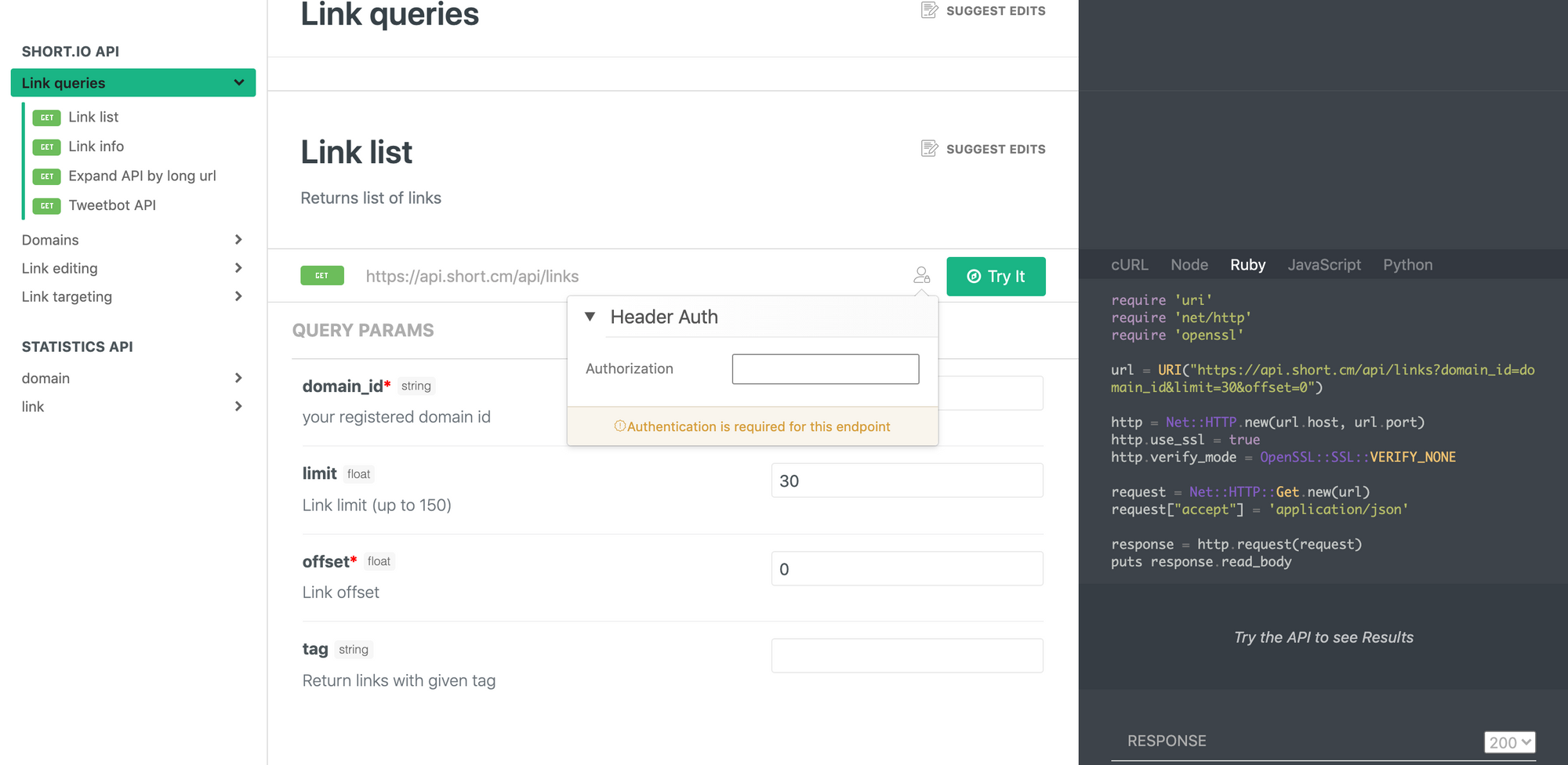This screenshot has height=765, width=1568.
Task: Open the 200 response status dropdown
Action: pos(1508,741)
